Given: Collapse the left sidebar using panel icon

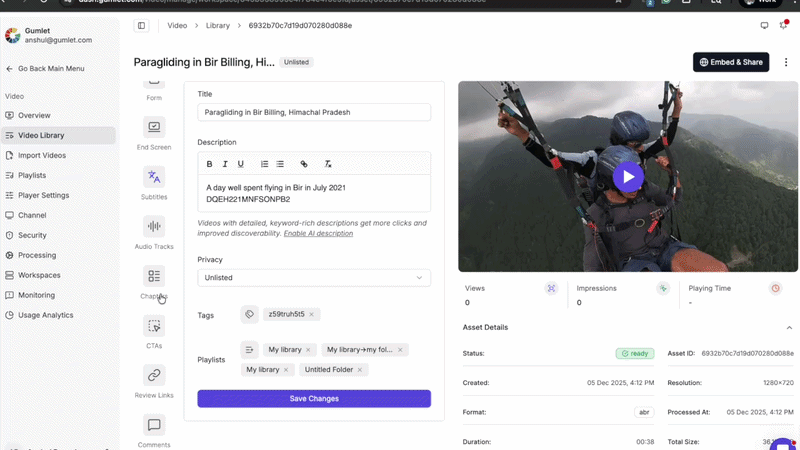Looking at the screenshot, I should 141,25.
